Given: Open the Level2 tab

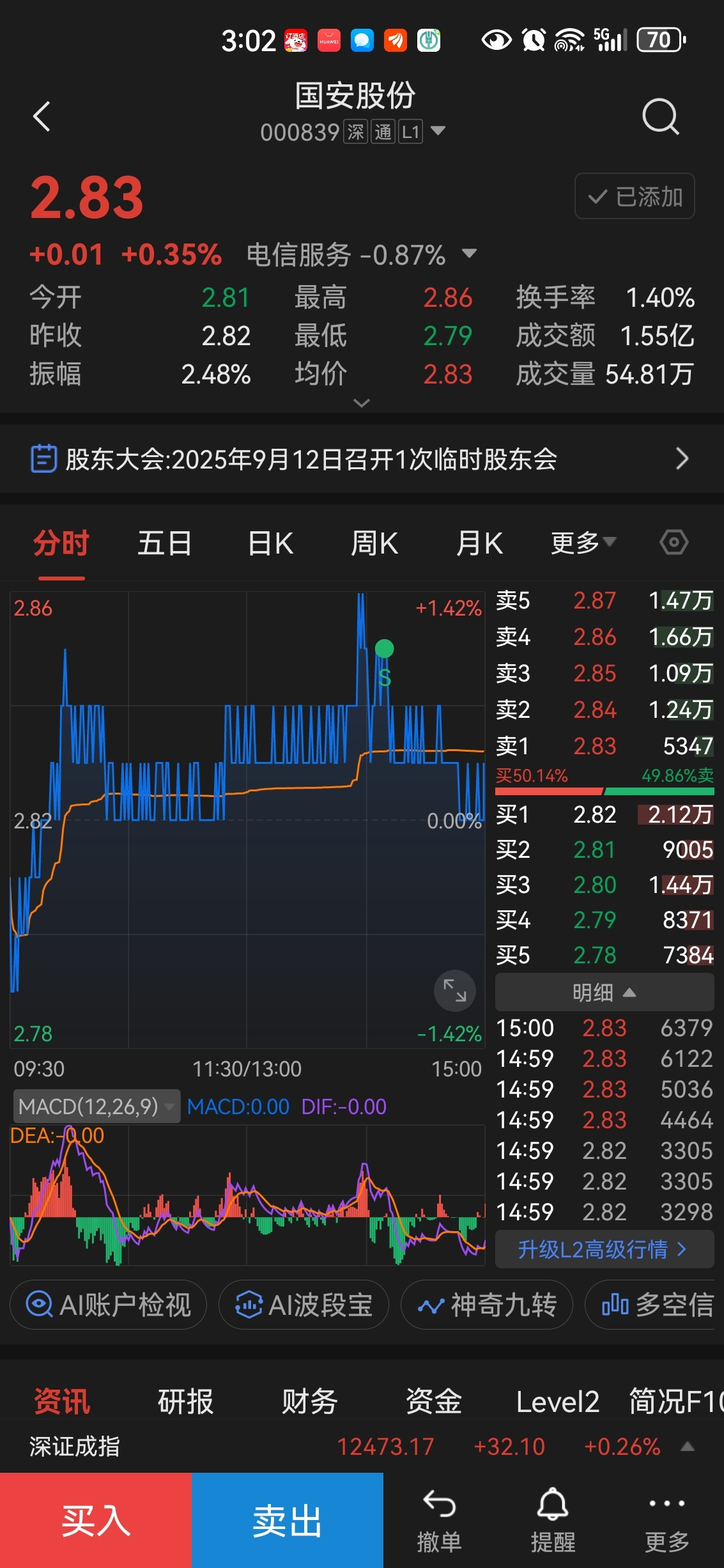Looking at the screenshot, I should (x=558, y=1402).
